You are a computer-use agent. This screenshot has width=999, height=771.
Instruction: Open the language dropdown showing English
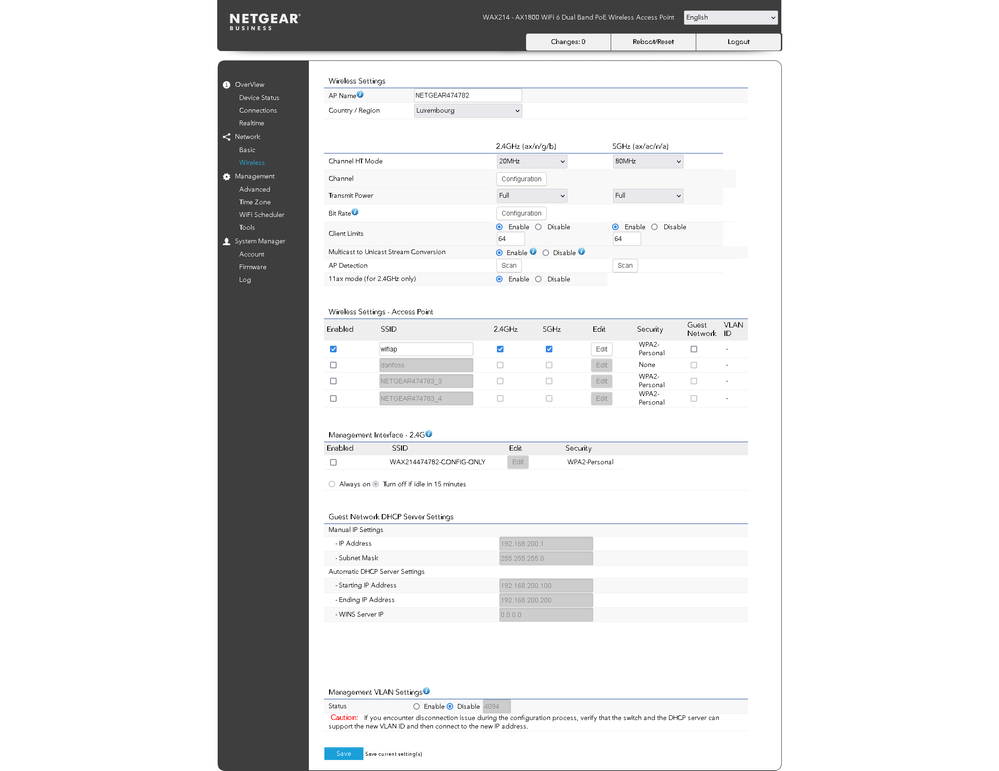(731, 18)
